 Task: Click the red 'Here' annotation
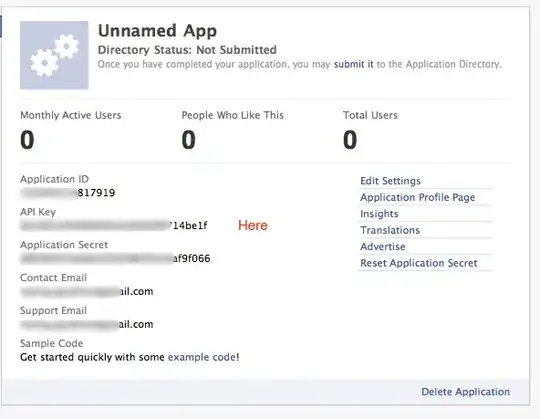tap(253, 225)
